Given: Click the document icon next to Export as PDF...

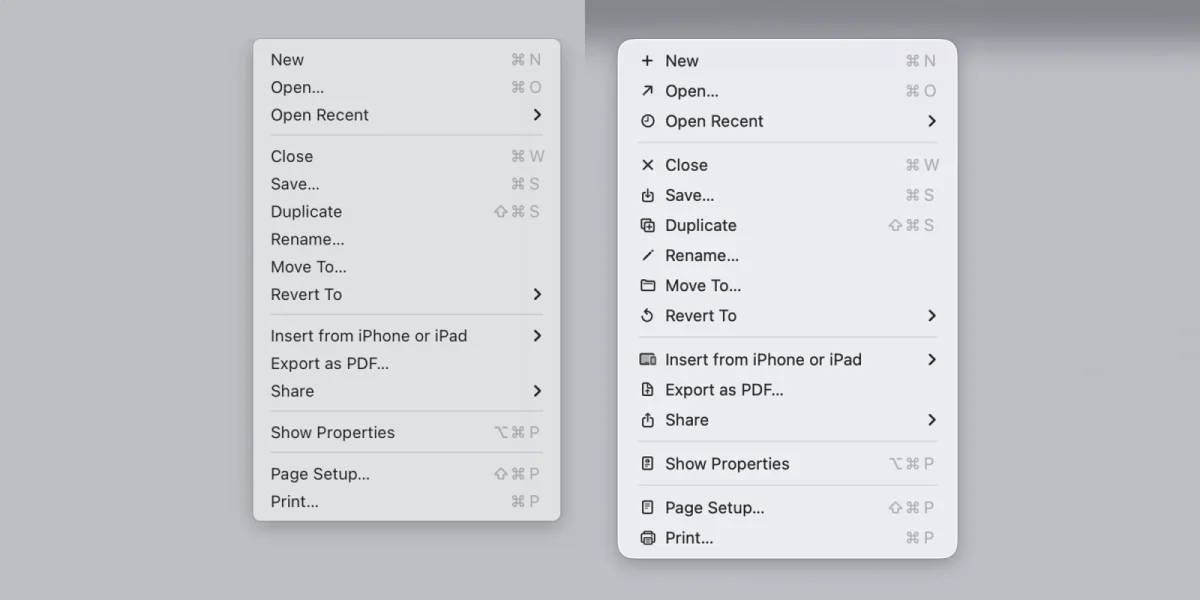Looking at the screenshot, I should (x=648, y=390).
